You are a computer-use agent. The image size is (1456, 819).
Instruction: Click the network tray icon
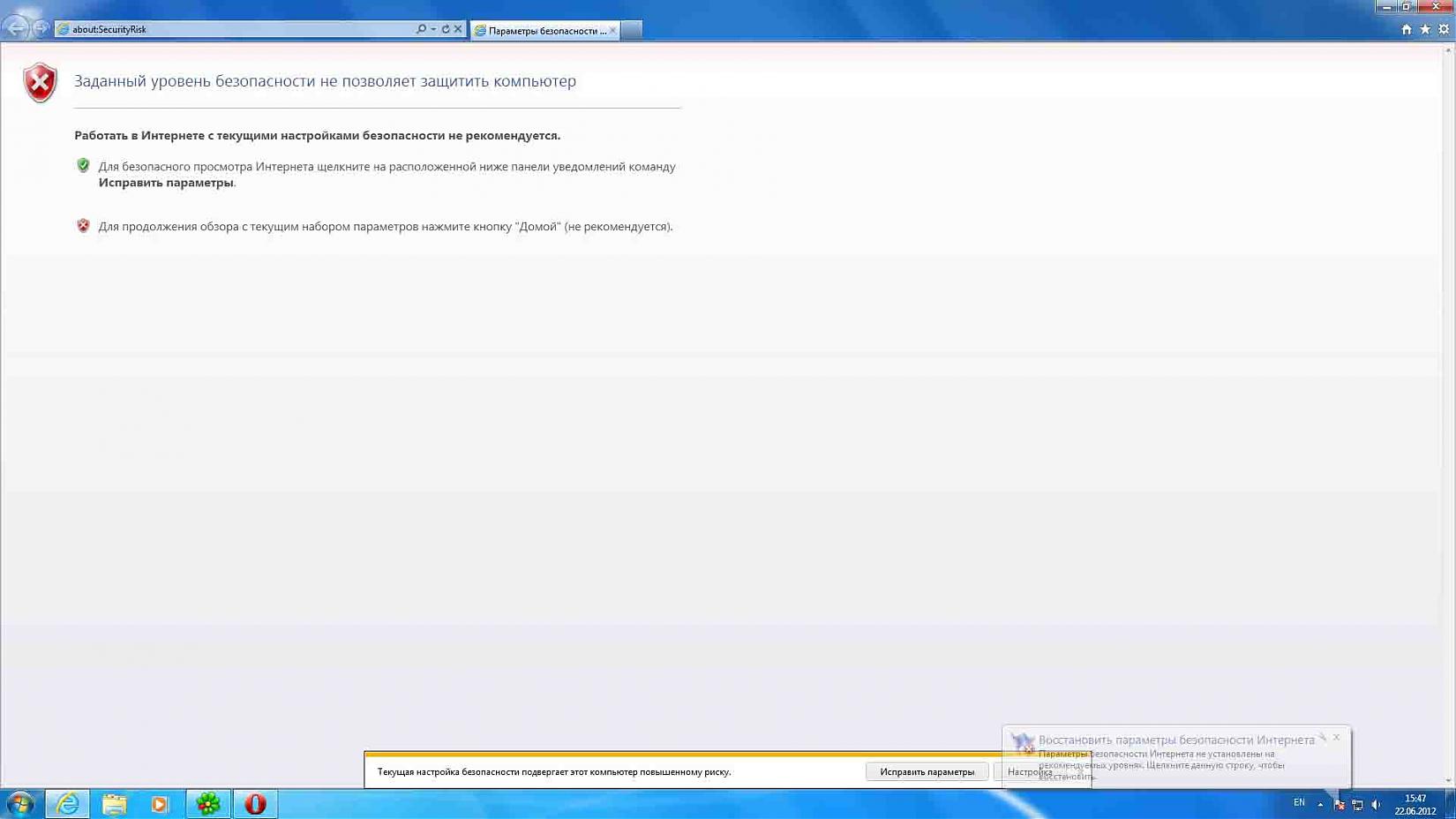point(1358,804)
